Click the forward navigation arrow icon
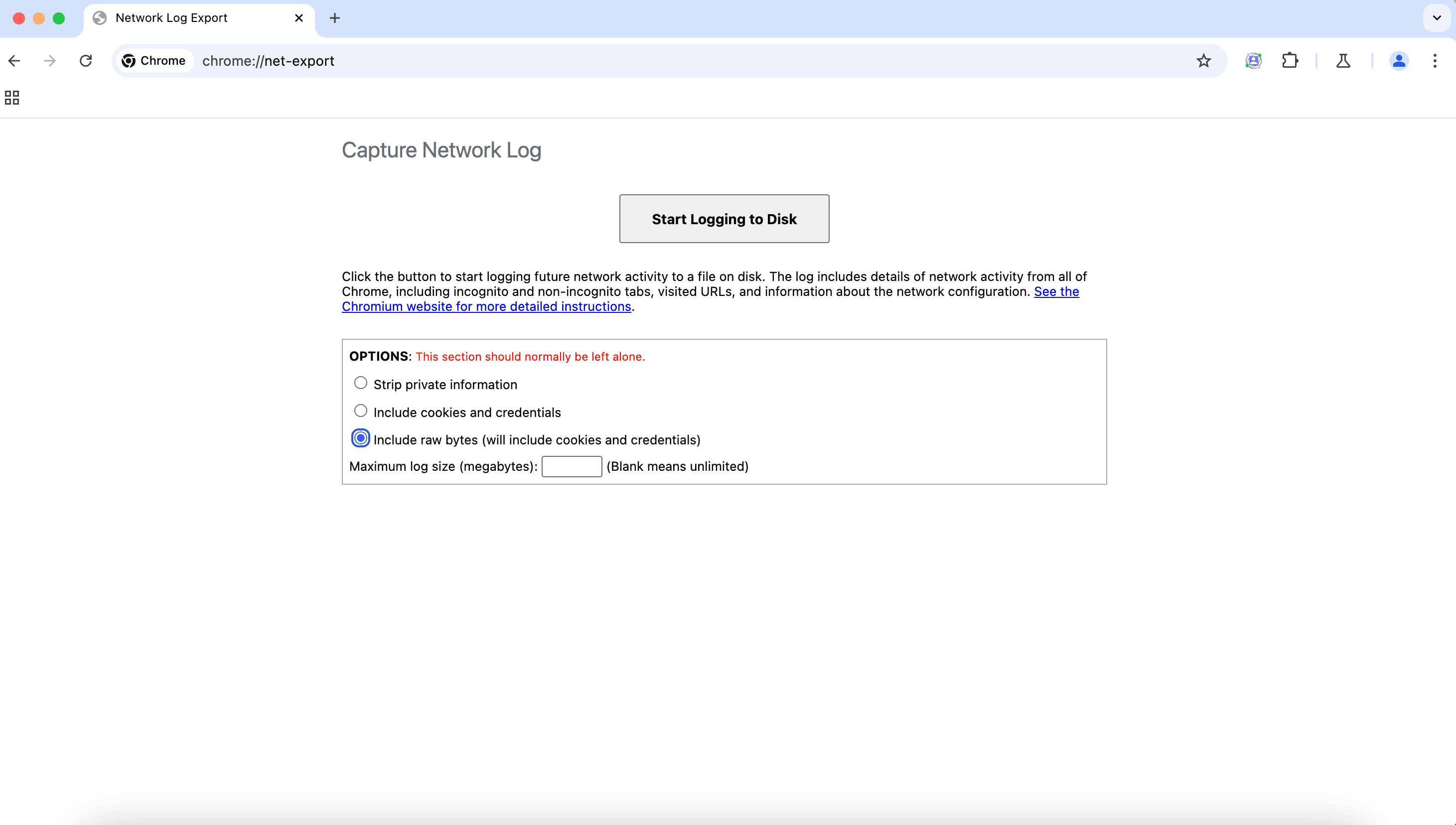This screenshot has width=1456, height=825. pyautogui.click(x=48, y=60)
